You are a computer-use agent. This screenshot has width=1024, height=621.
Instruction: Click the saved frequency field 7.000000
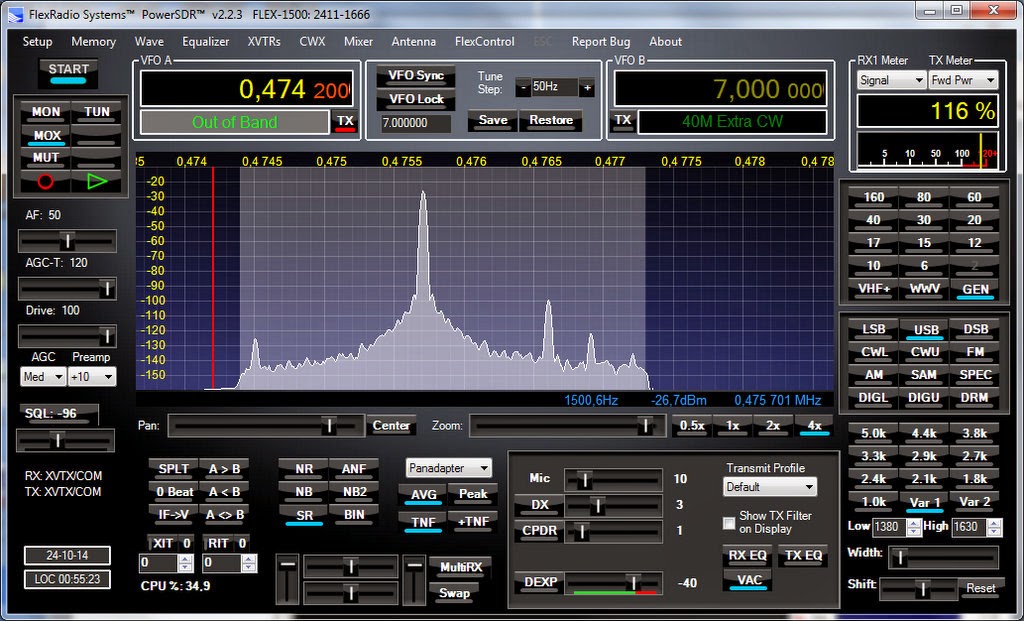click(x=415, y=123)
